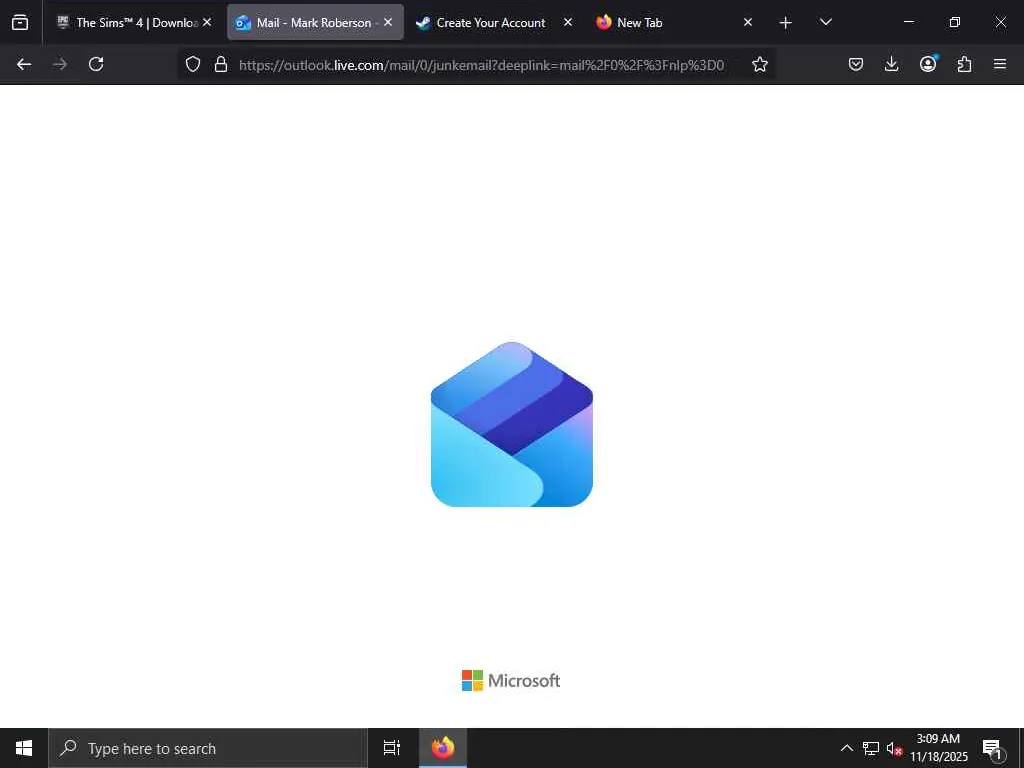
Task: Close the Mail - Mark Roberson tab
Action: [x=388, y=22]
